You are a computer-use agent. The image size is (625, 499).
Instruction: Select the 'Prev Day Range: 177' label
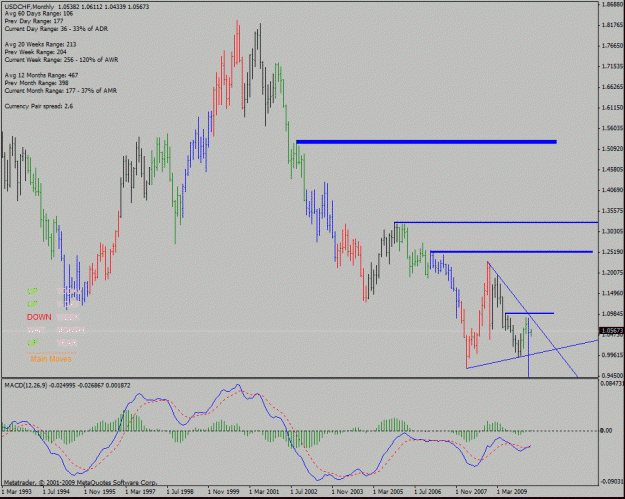point(34,21)
